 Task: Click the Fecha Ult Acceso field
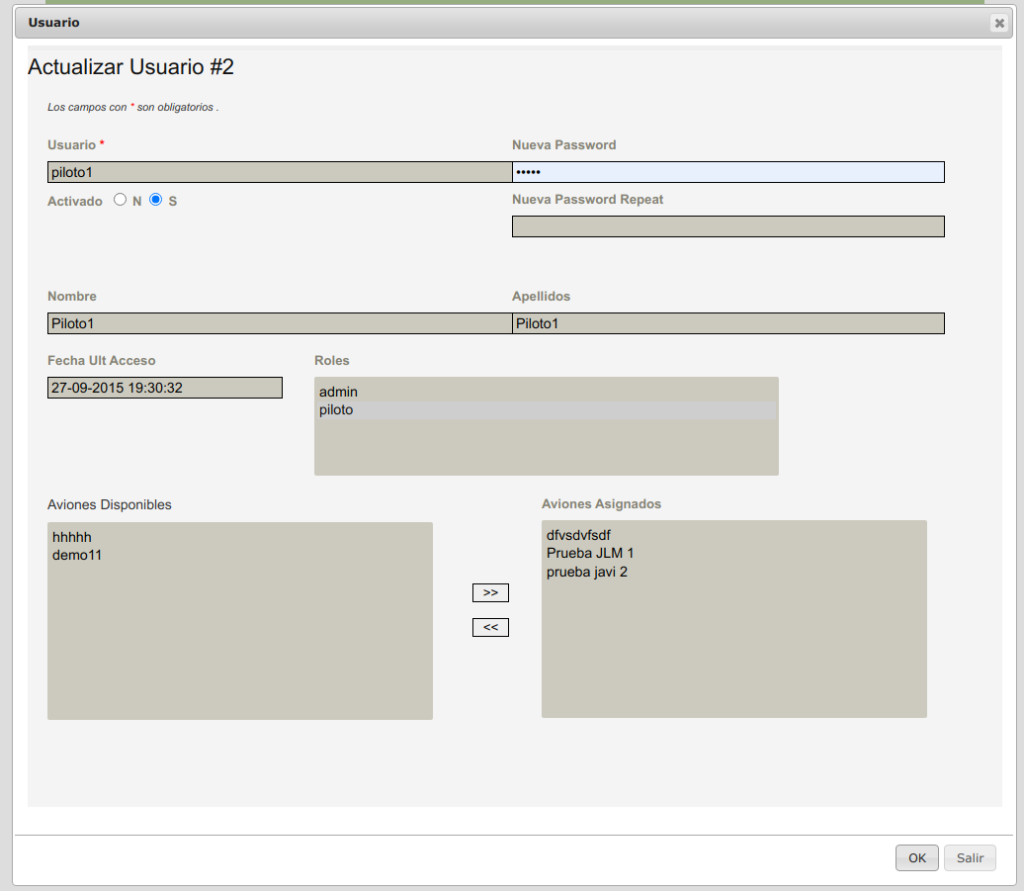point(165,388)
